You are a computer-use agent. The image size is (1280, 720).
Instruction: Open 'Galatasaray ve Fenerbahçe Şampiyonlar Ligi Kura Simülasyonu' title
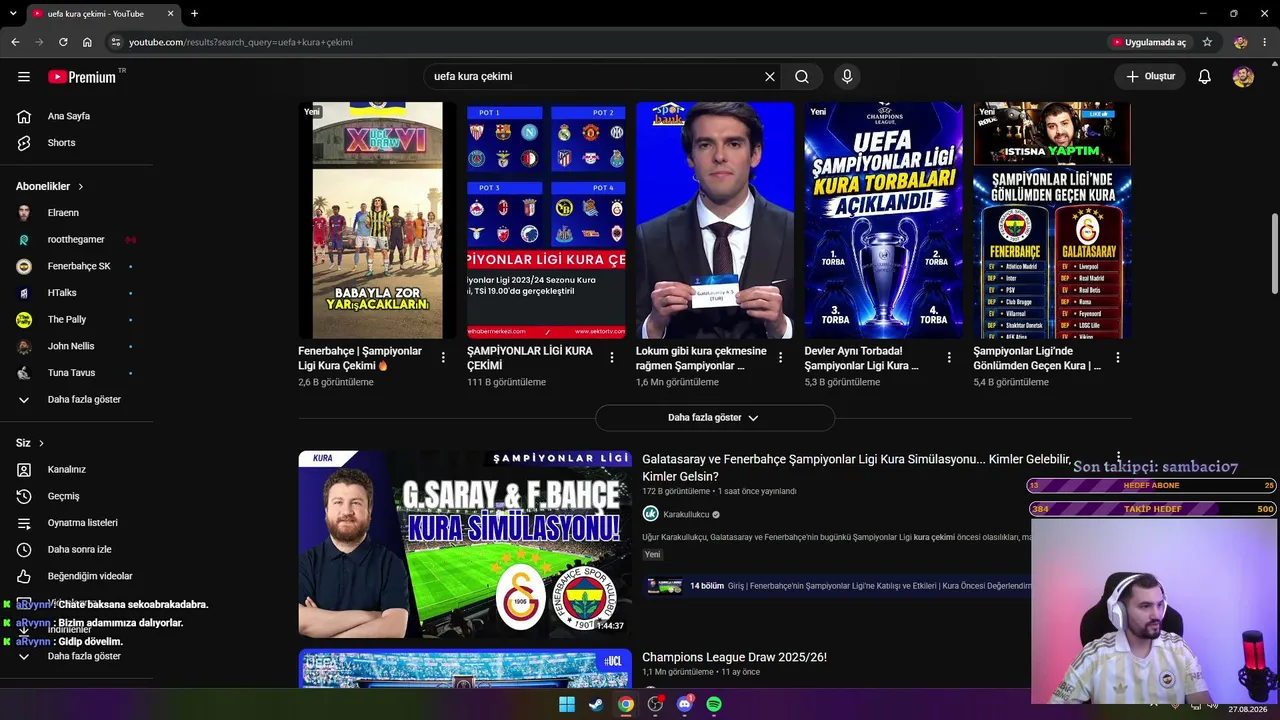(x=856, y=468)
